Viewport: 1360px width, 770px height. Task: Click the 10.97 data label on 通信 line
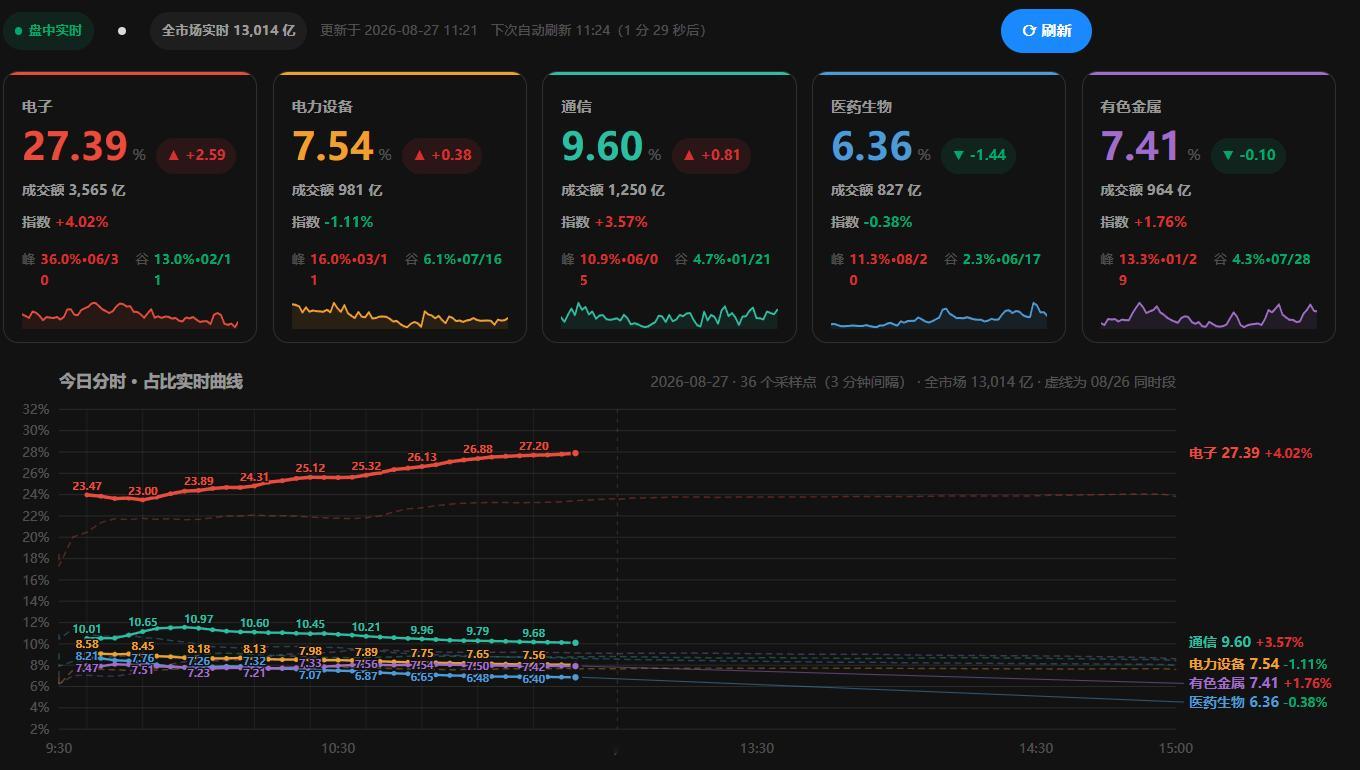coord(199,620)
